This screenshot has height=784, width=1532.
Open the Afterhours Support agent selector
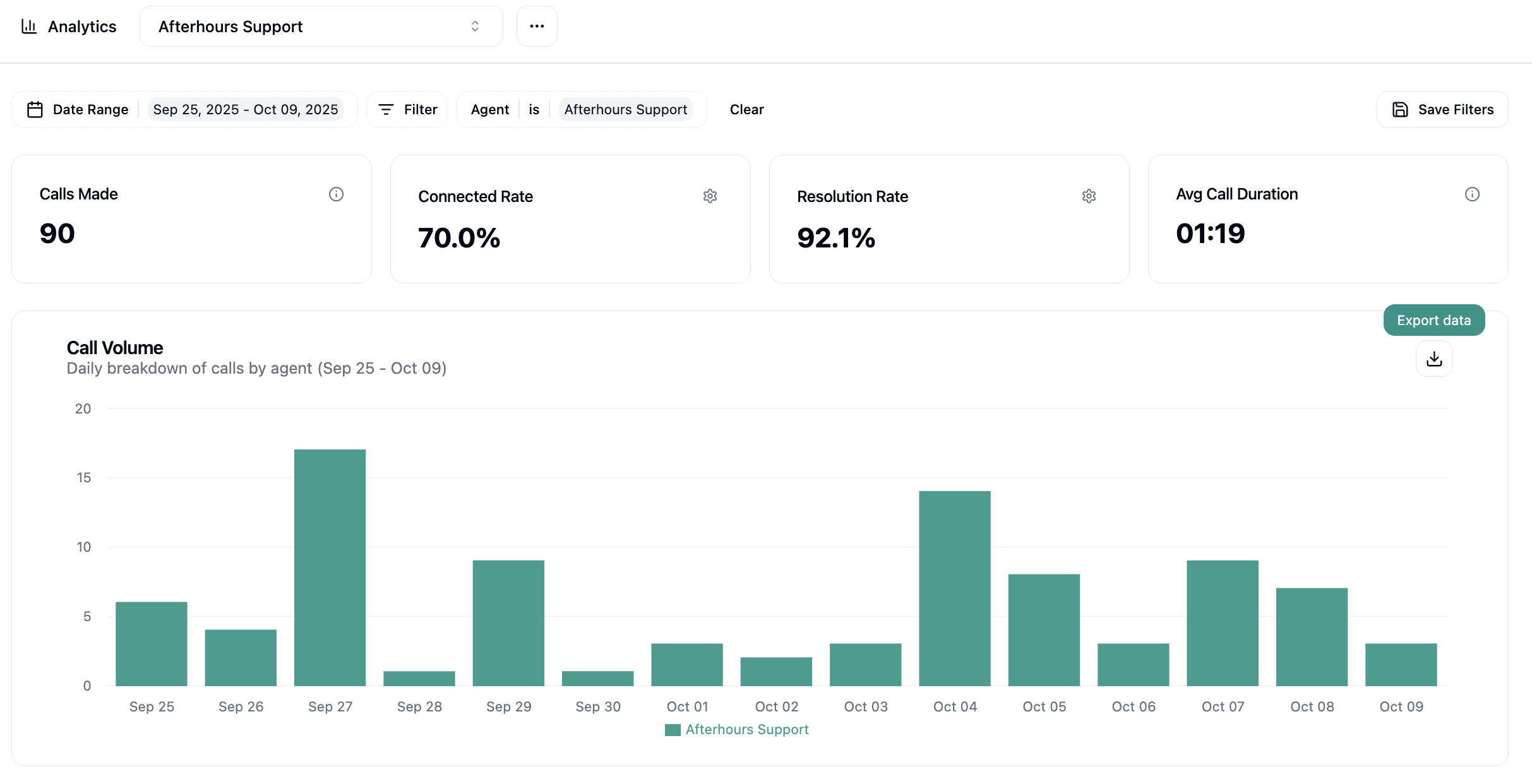pos(320,26)
